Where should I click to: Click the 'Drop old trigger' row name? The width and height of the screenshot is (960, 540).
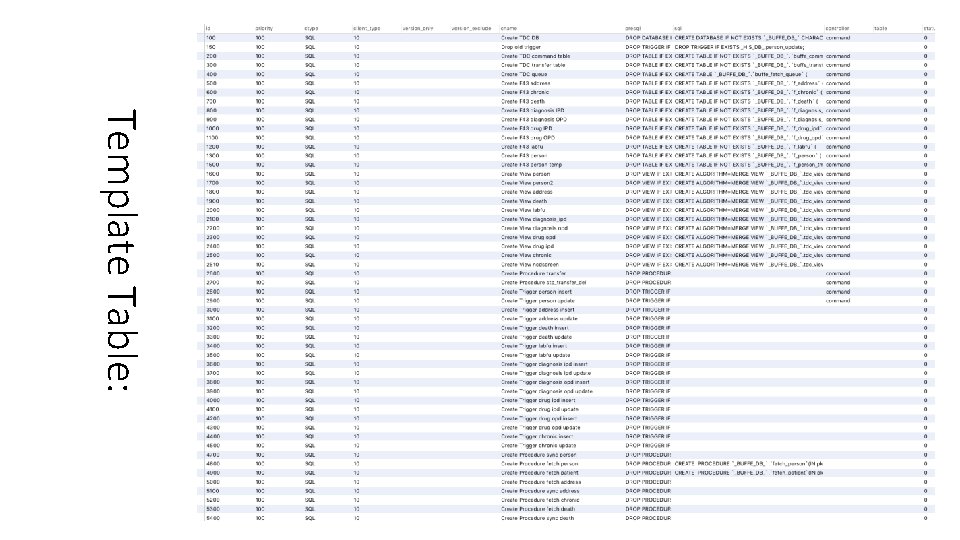click(x=521, y=47)
